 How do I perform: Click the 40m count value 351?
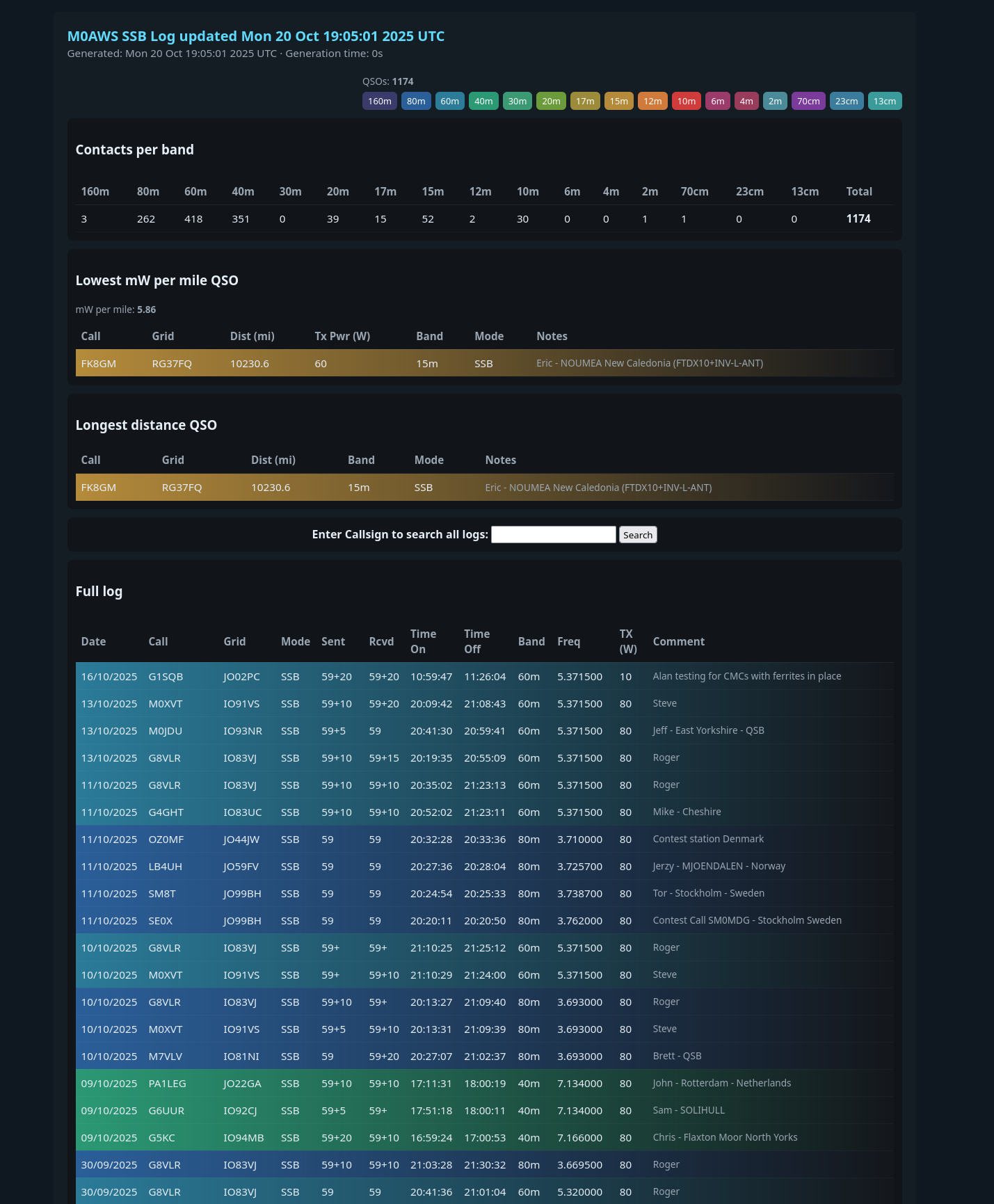coord(241,218)
